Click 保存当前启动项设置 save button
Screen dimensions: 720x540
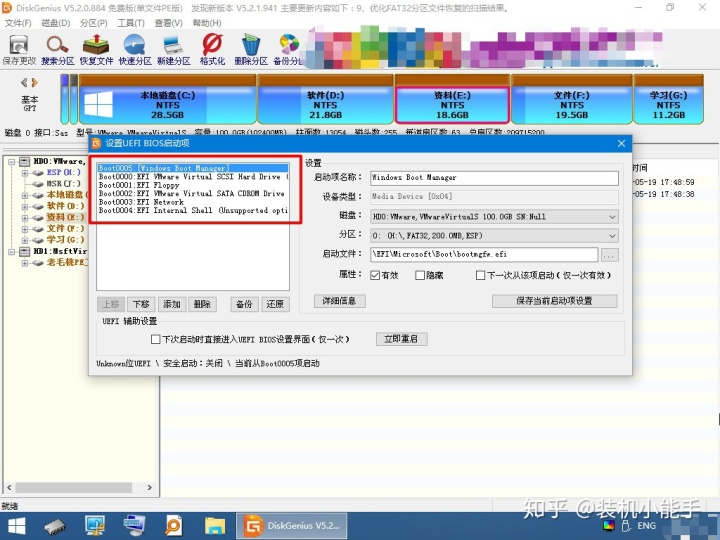point(554,301)
